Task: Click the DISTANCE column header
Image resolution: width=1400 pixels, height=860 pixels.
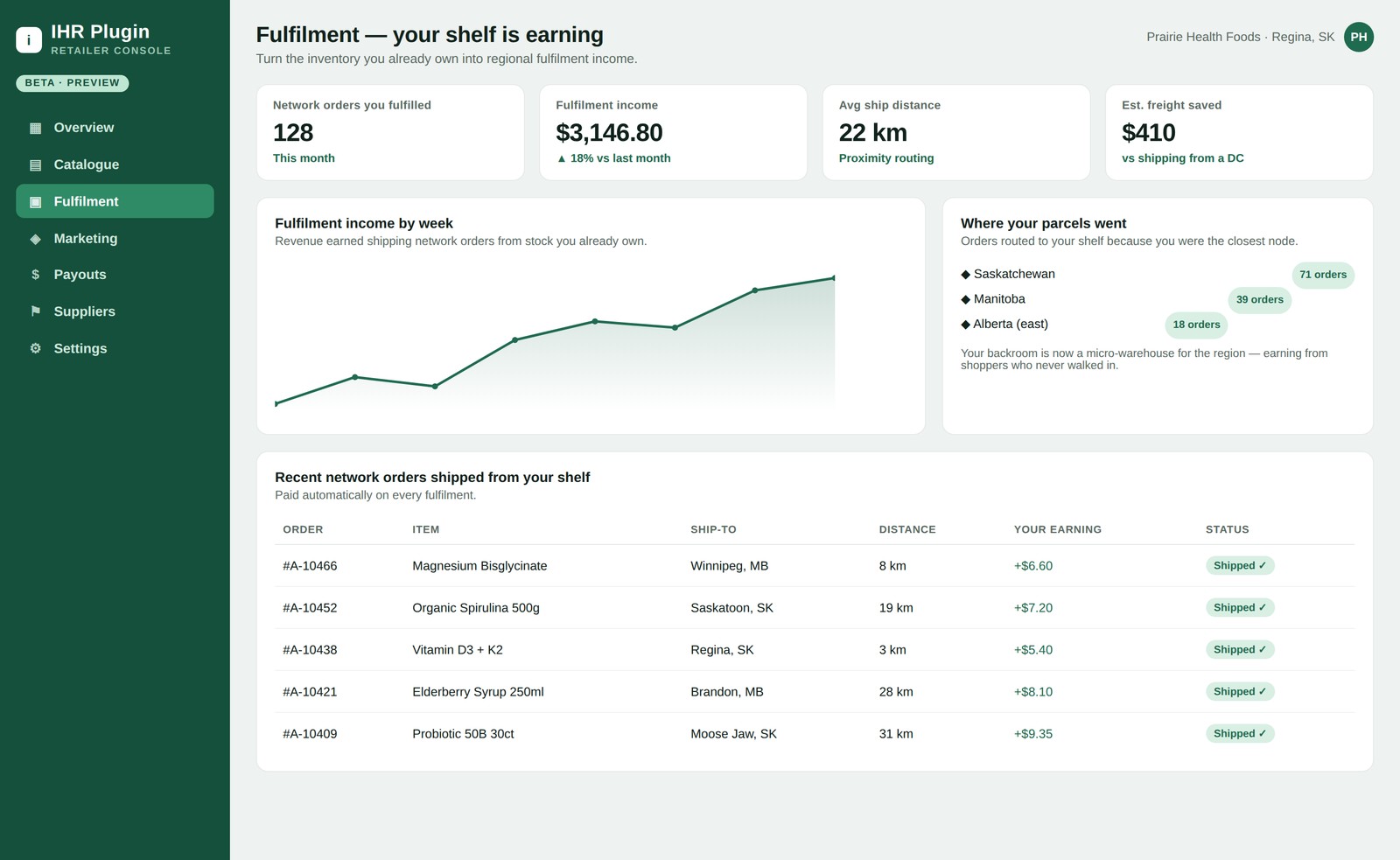Action: click(907, 529)
